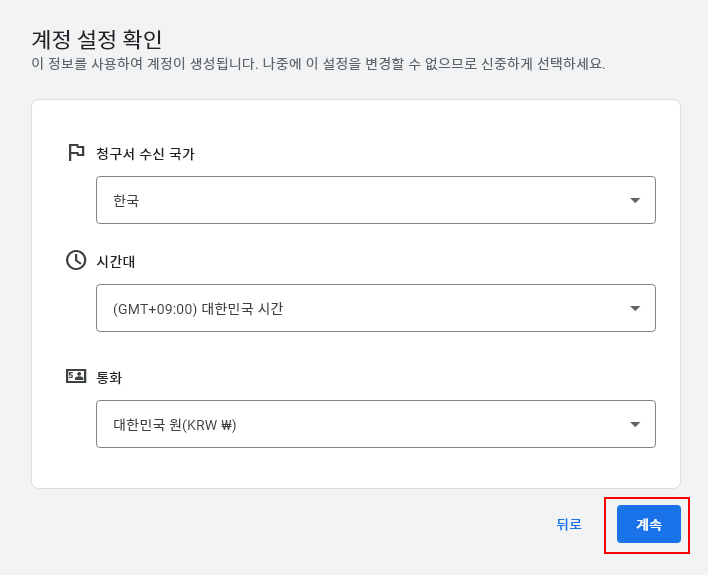This screenshot has width=708, height=575.
Task: Select the 한국 value in the country field
Action: click(x=126, y=201)
